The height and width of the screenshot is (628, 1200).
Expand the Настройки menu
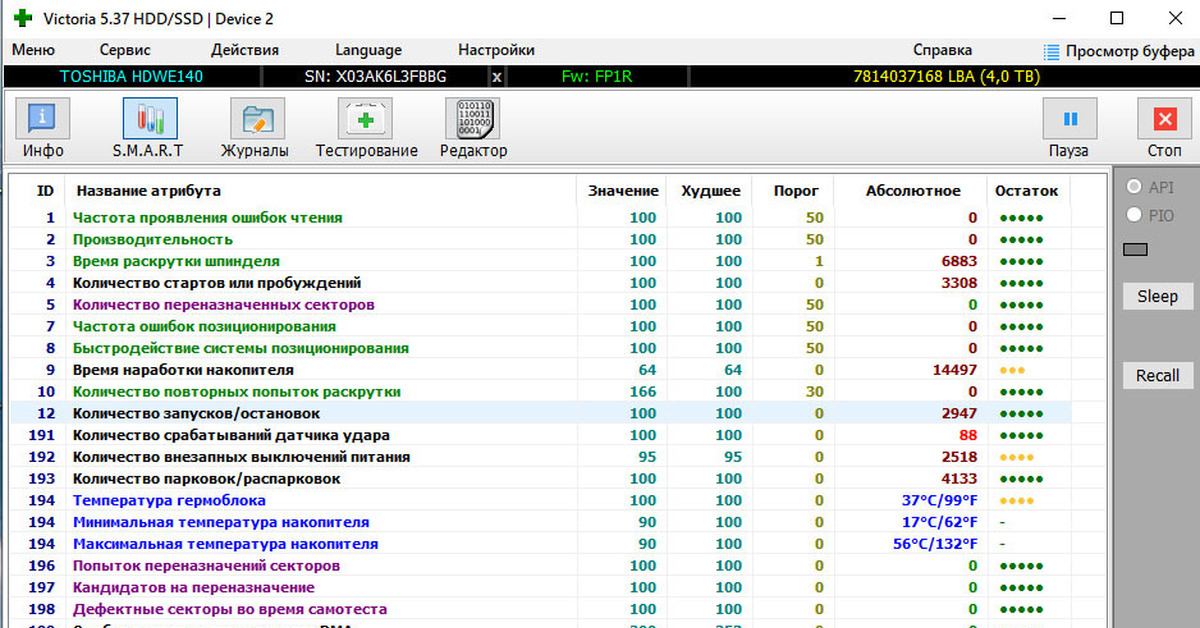[x=496, y=50]
